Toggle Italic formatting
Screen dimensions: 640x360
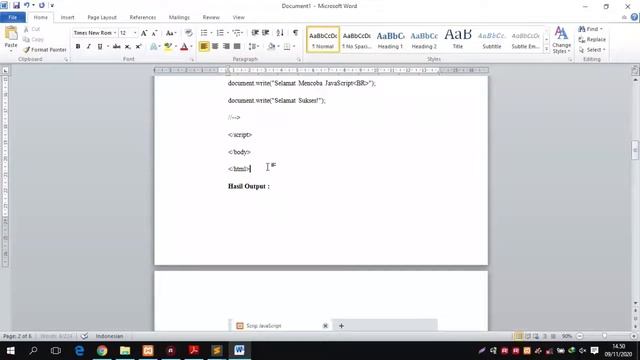89,47
